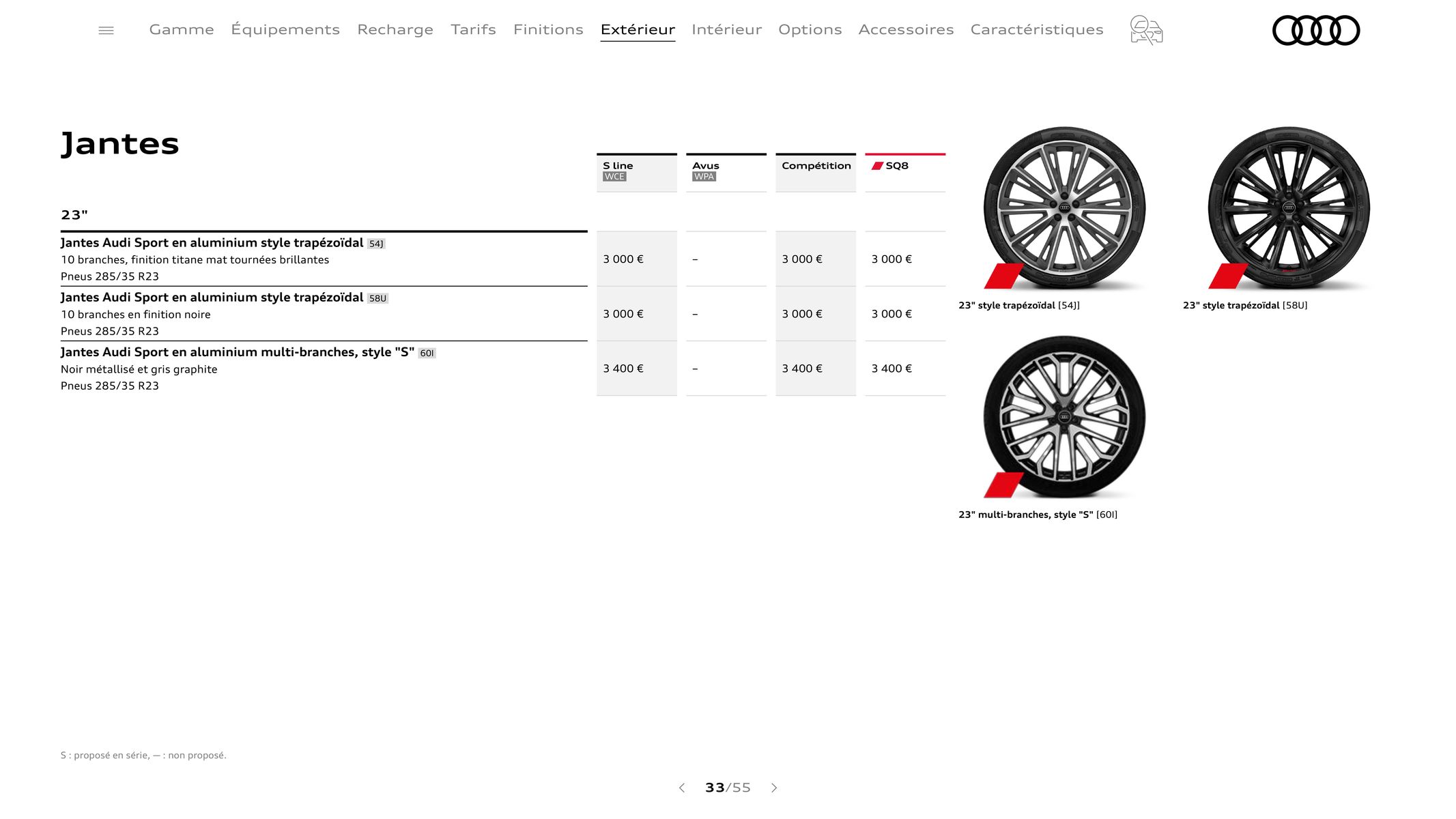Select the S line column header
This screenshot has width=1456, height=819.
[636, 173]
